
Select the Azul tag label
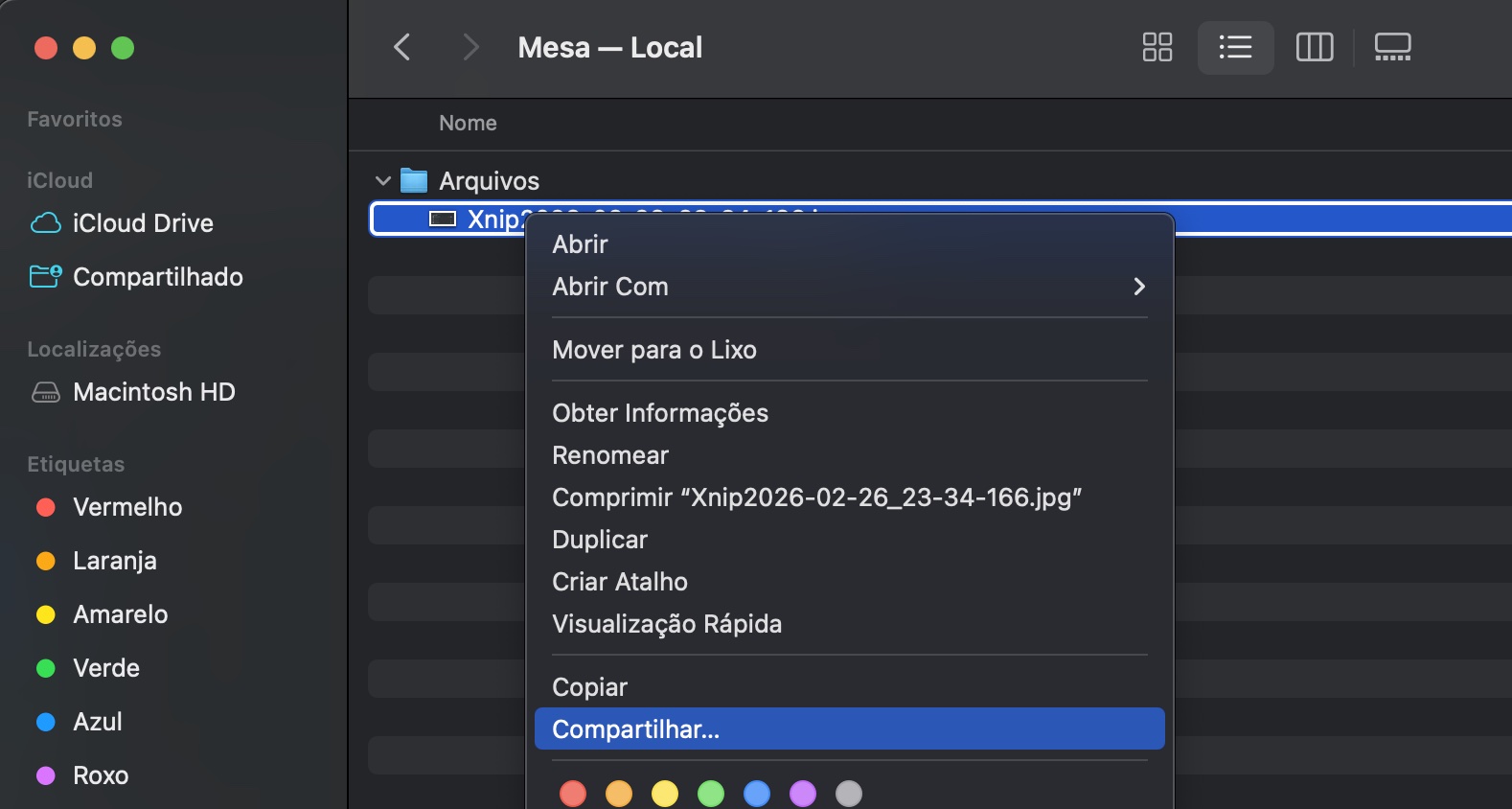tap(99, 721)
